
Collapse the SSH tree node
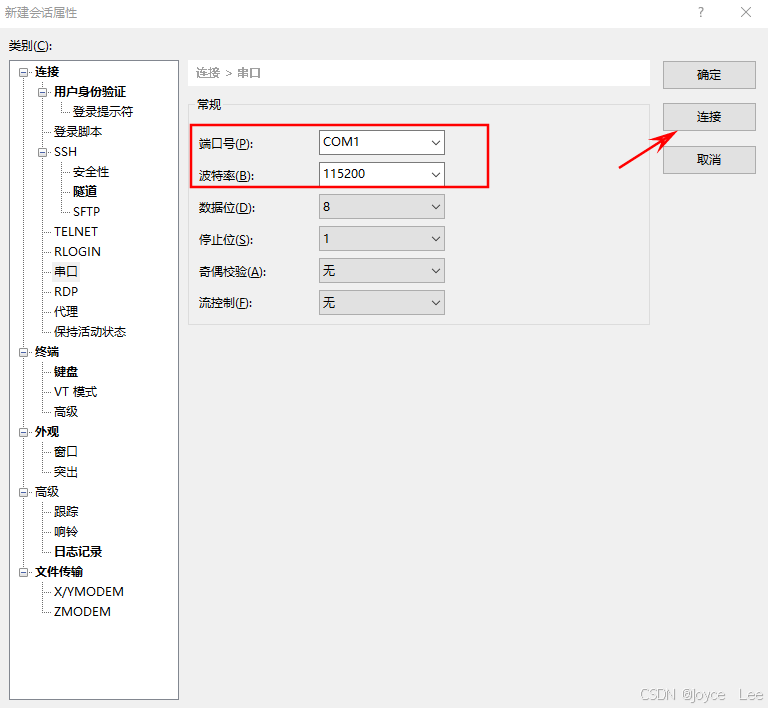[43, 152]
